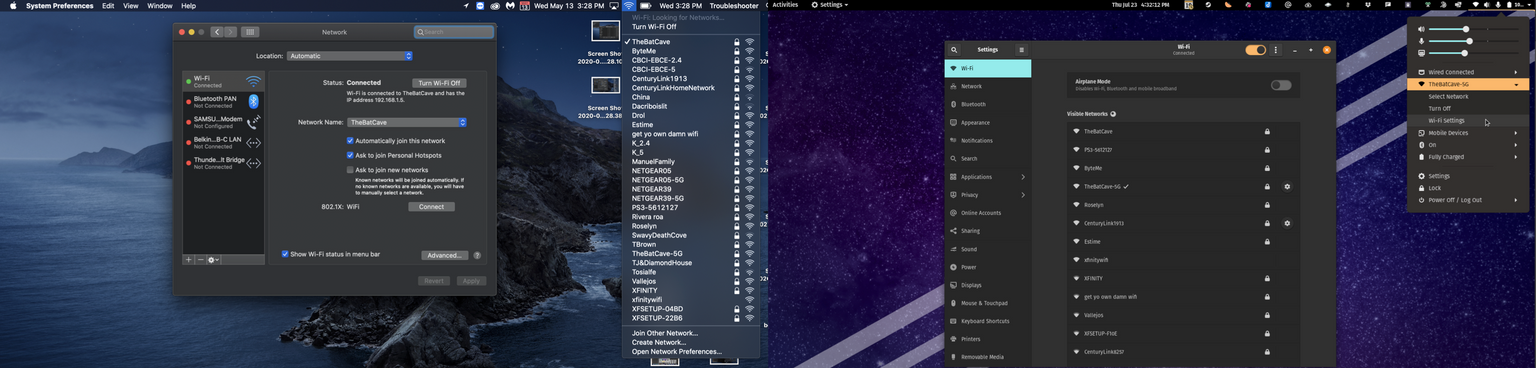
Task: Choose Open Network Preferences menu item
Action: [x=677, y=352]
